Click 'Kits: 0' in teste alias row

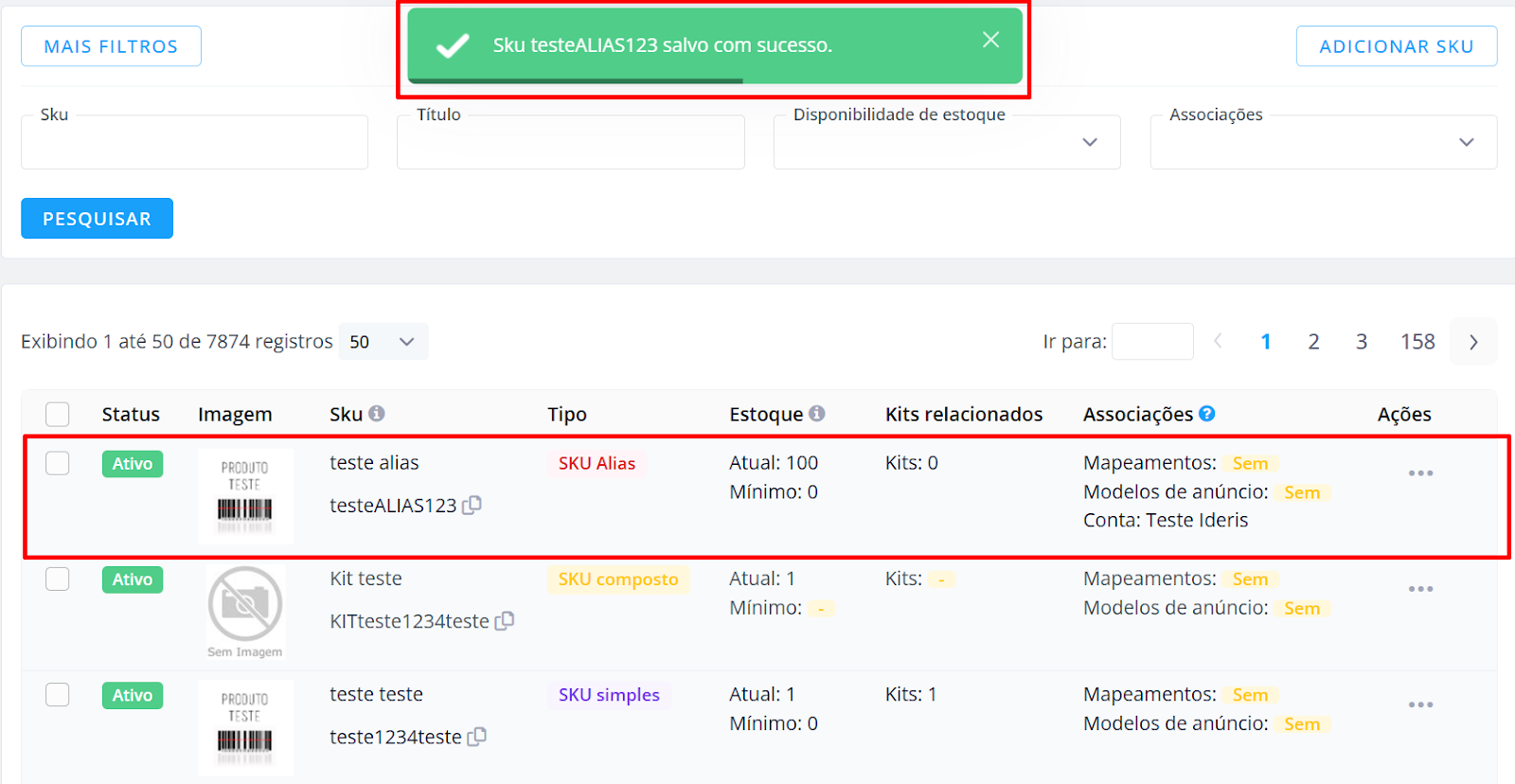point(912,463)
